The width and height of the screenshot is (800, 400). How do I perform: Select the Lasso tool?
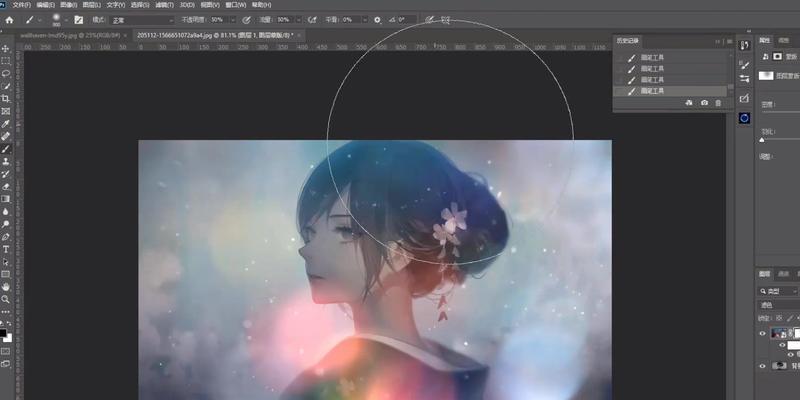[x=6, y=73]
